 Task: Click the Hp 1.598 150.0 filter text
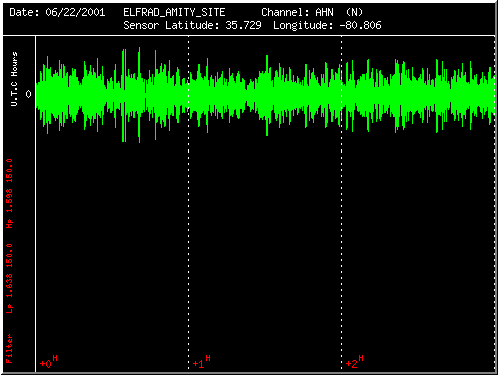coord(10,194)
